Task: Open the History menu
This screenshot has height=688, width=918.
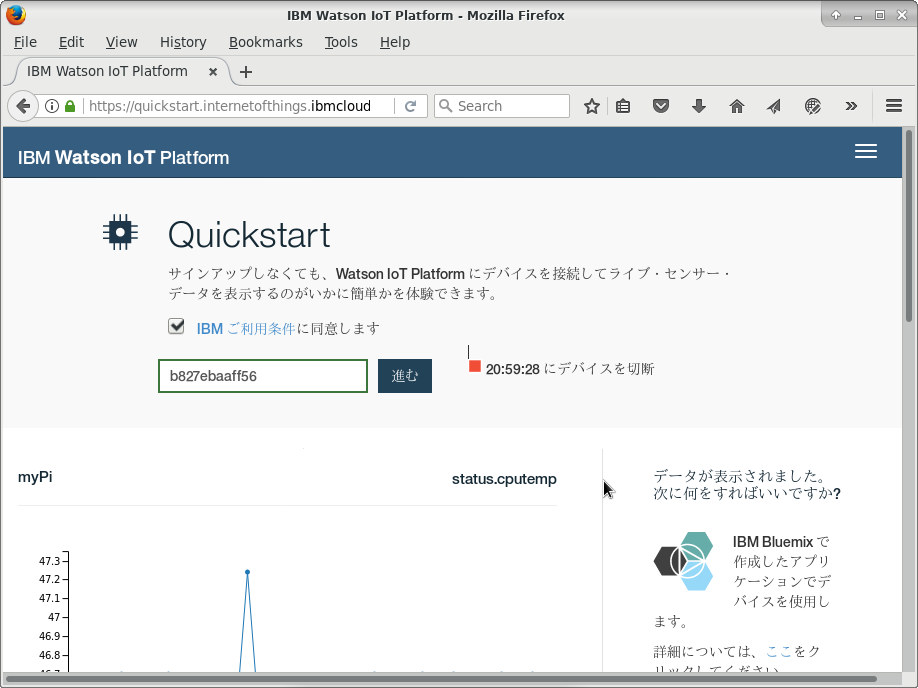Action: (183, 42)
